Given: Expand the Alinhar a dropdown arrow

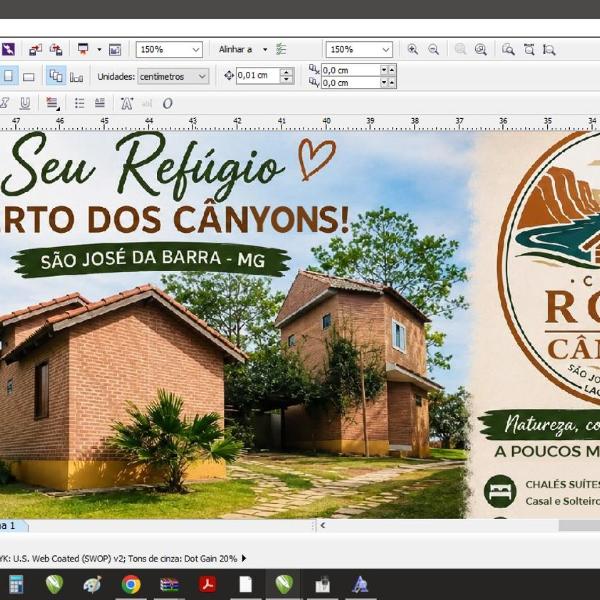Looking at the screenshot, I should pos(265,49).
